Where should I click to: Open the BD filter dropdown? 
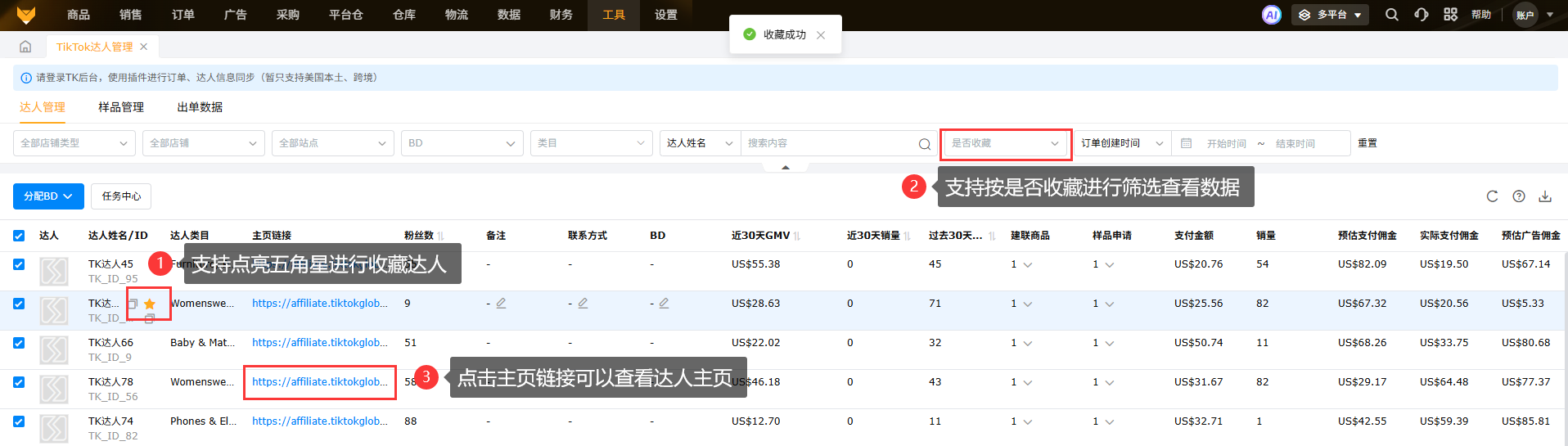(462, 143)
